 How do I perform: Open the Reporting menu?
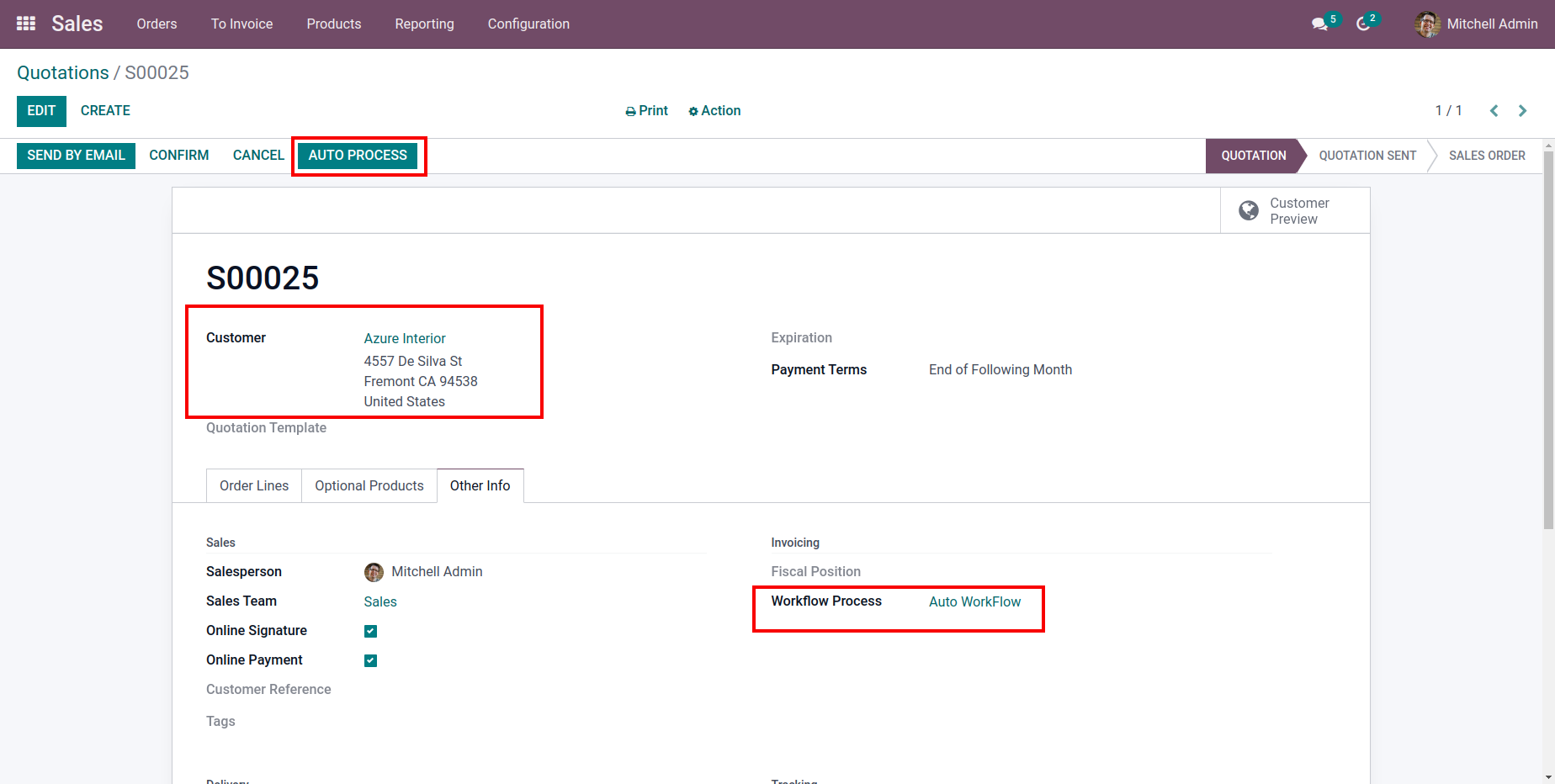[x=424, y=24]
